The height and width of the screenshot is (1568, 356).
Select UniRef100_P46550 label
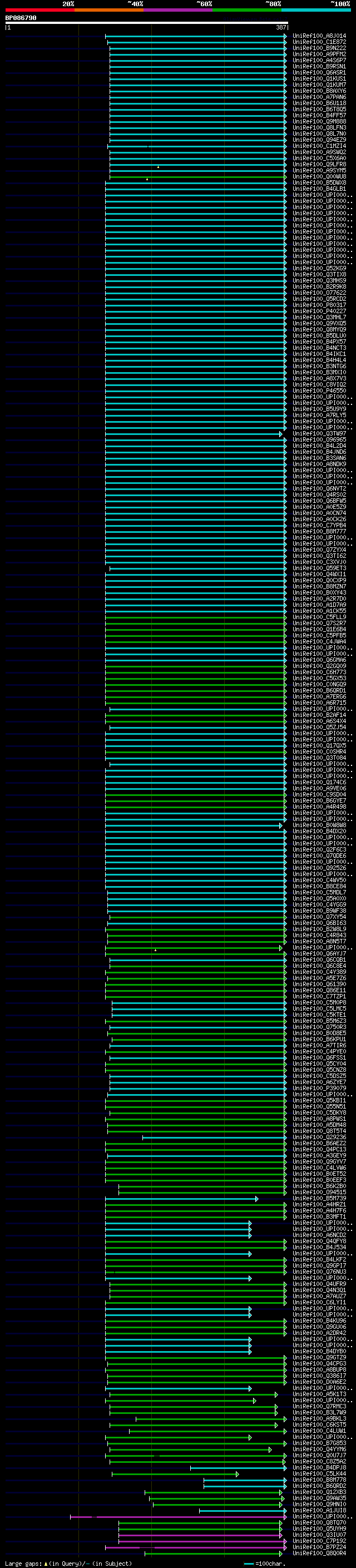point(319,391)
